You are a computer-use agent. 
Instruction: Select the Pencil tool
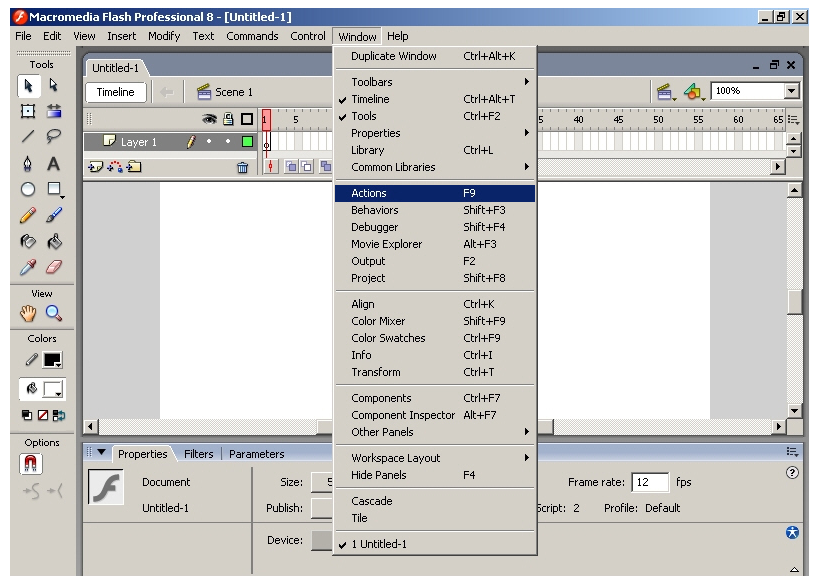coord(28,215)
